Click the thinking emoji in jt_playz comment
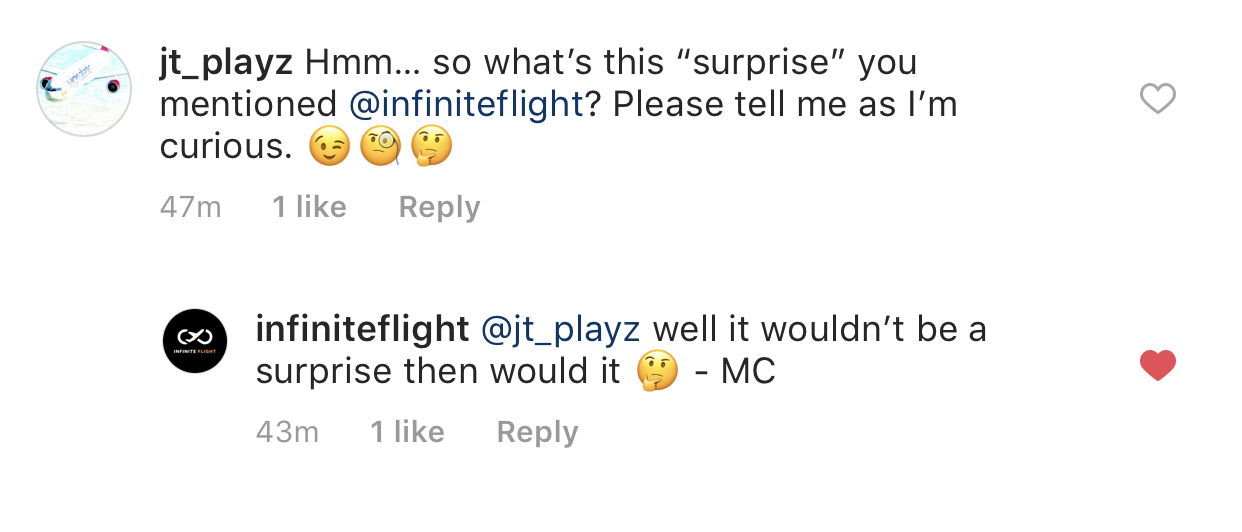The image size is (1242, 532). point(432,148)
